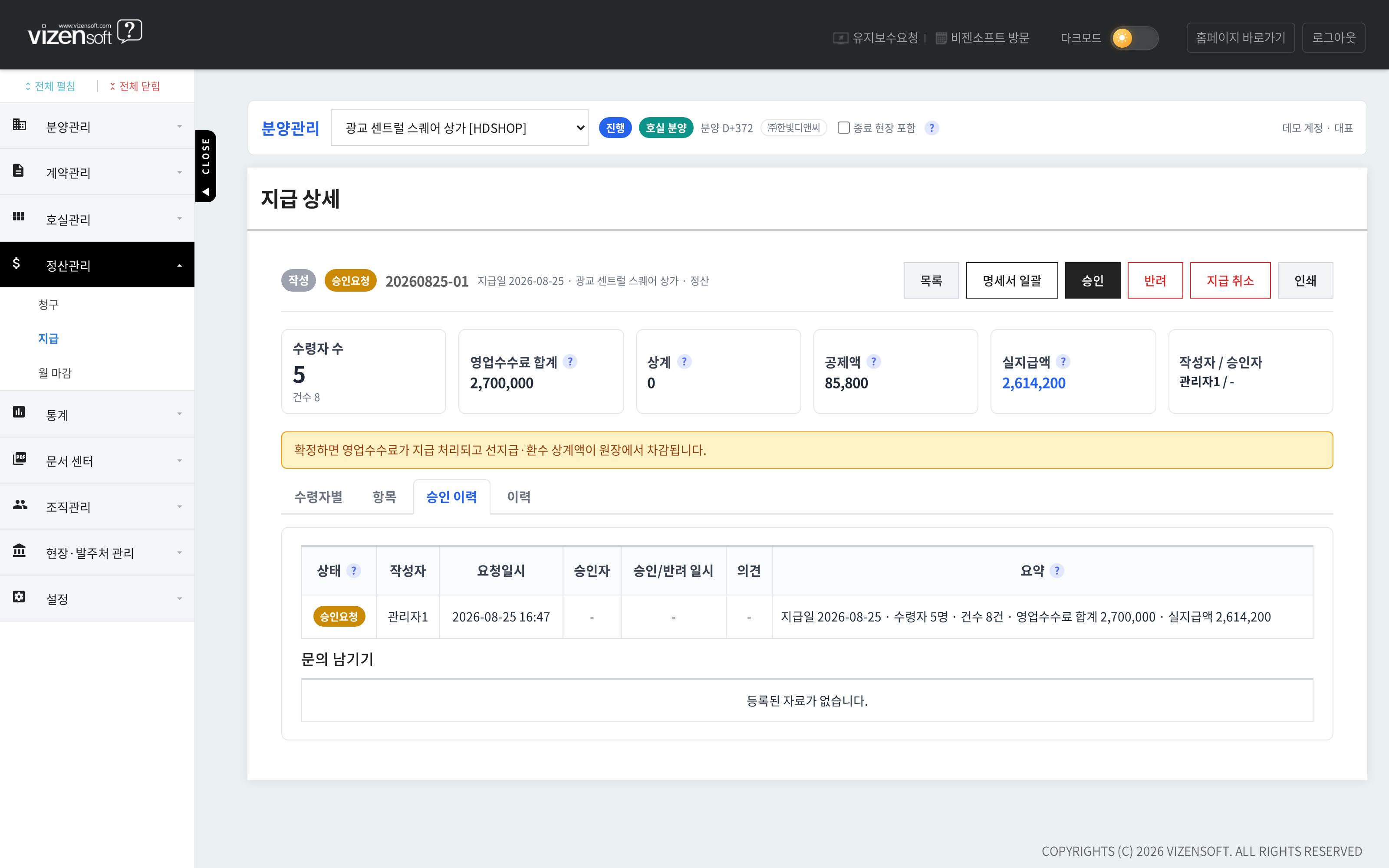Click the 2026-08-25 16:47 request time cell
The width and height of the screenshot is (1389, 868).
(500, 617)
